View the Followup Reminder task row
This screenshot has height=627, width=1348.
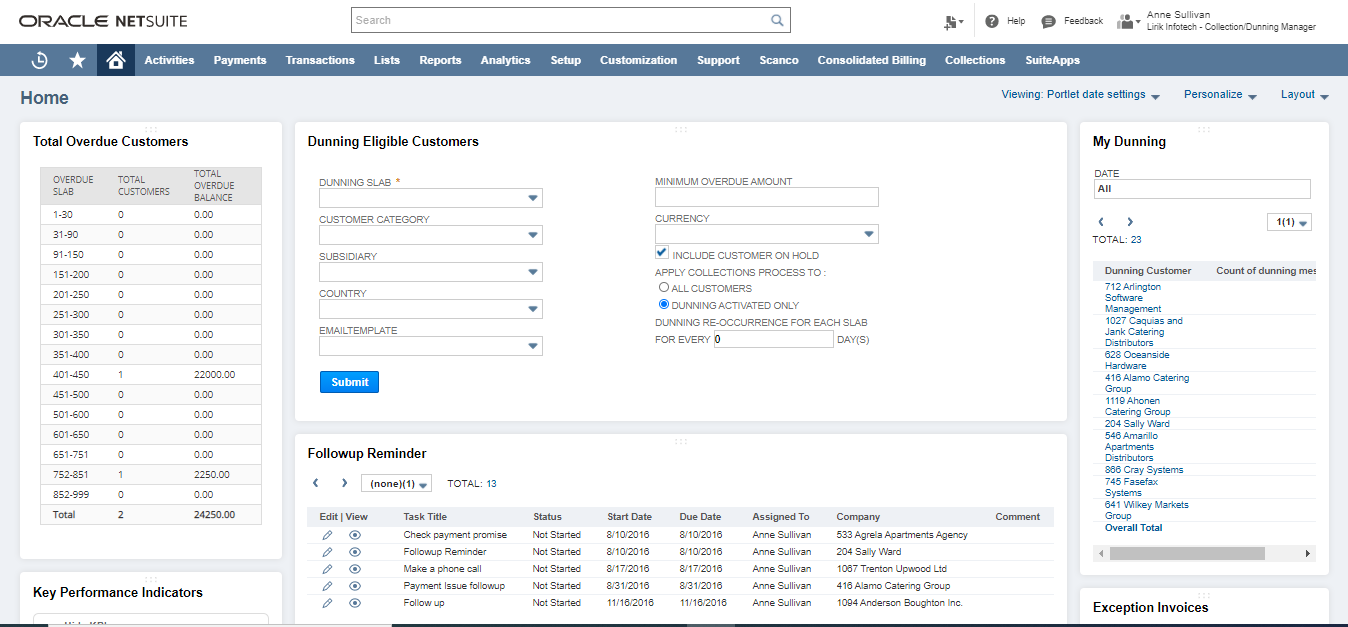coord(355,552)
